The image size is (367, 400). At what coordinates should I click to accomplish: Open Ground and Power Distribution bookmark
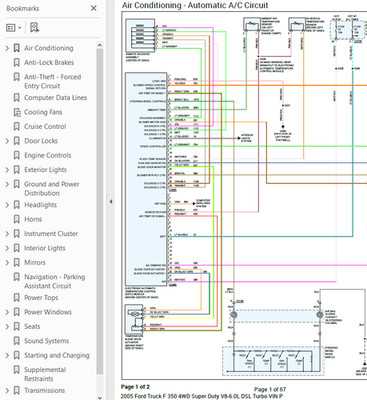(x=52, y=189)
